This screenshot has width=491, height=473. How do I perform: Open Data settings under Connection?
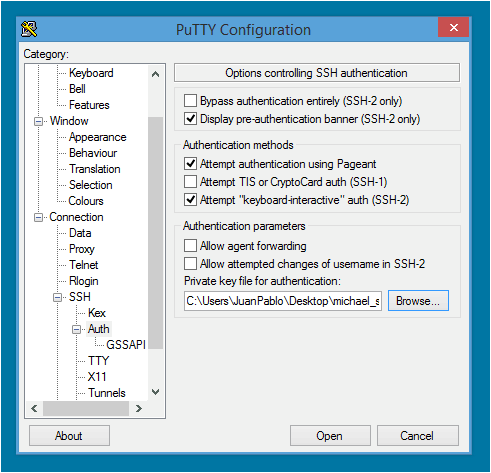point(80,233)
